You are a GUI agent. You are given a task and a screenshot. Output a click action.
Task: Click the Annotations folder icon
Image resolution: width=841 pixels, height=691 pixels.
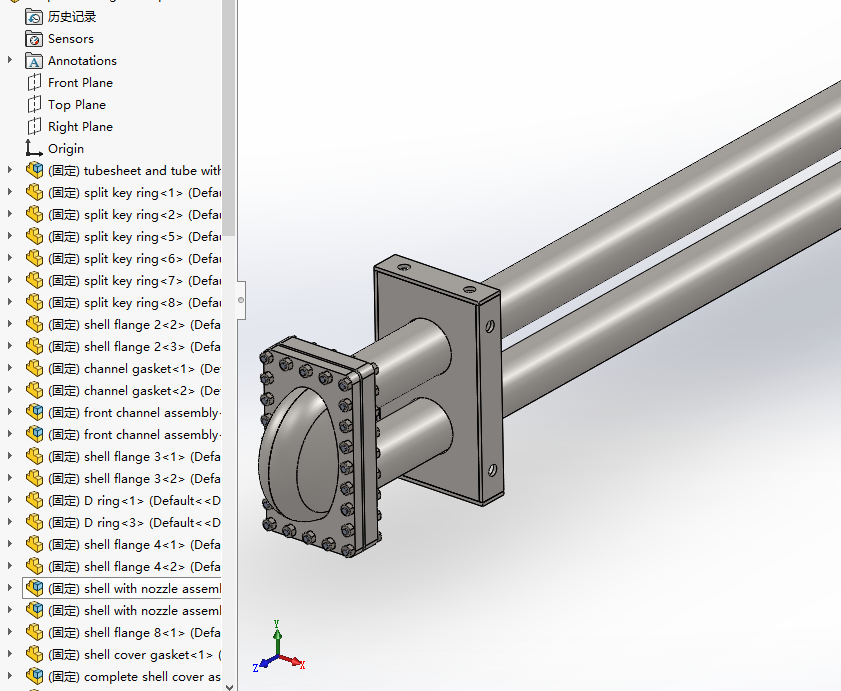tap(34, 61)
